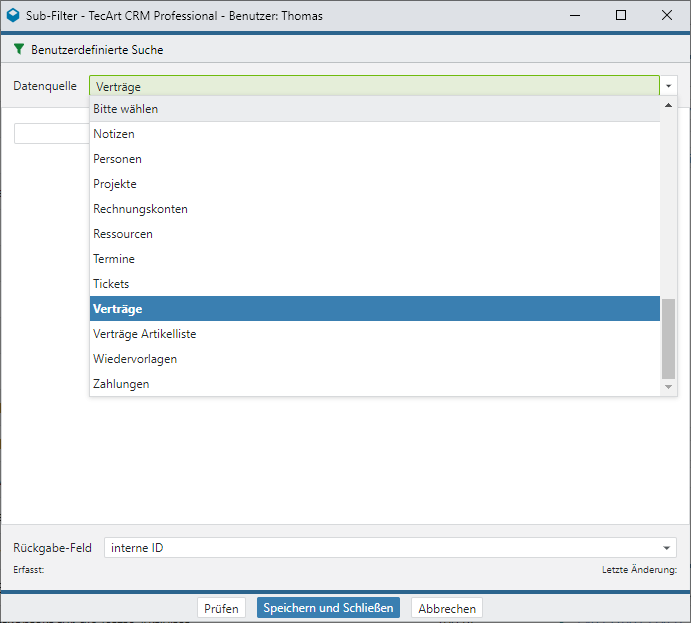Select the Bitte wählen placeholder entry

126,109
